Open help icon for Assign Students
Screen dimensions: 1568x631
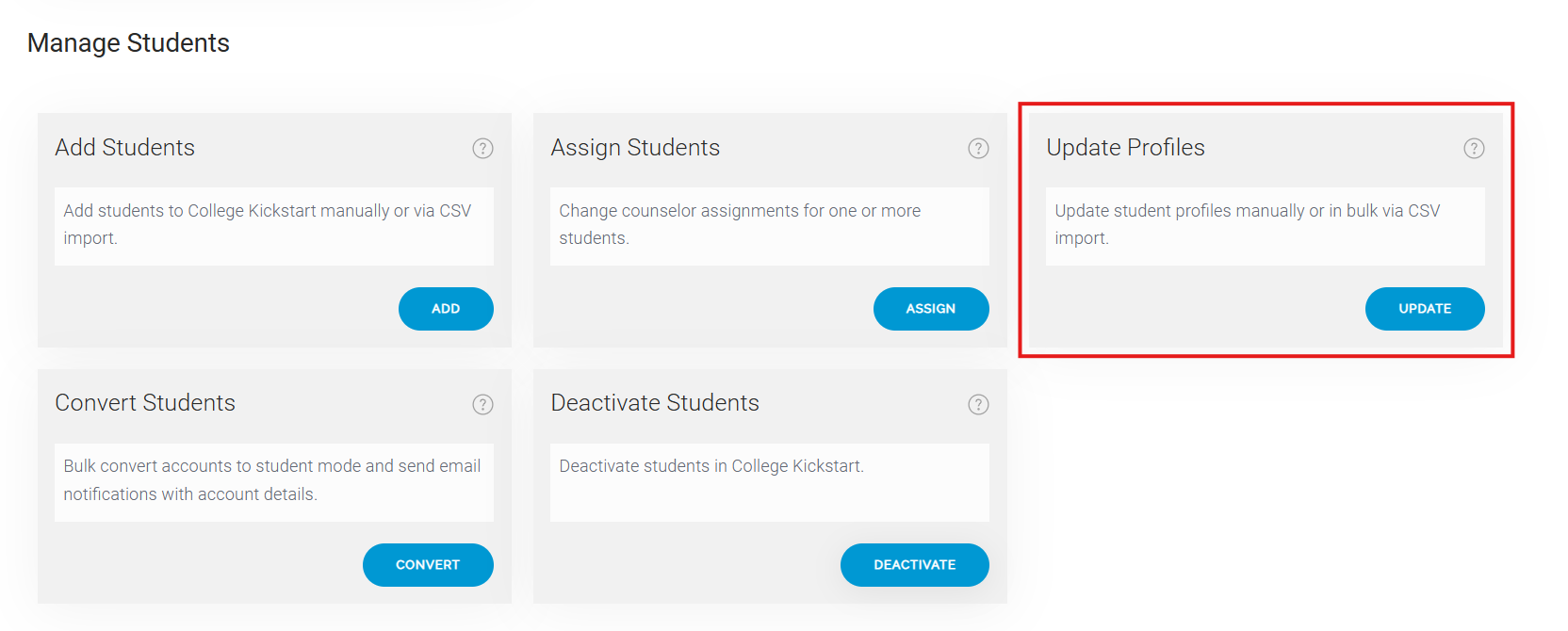978,148
